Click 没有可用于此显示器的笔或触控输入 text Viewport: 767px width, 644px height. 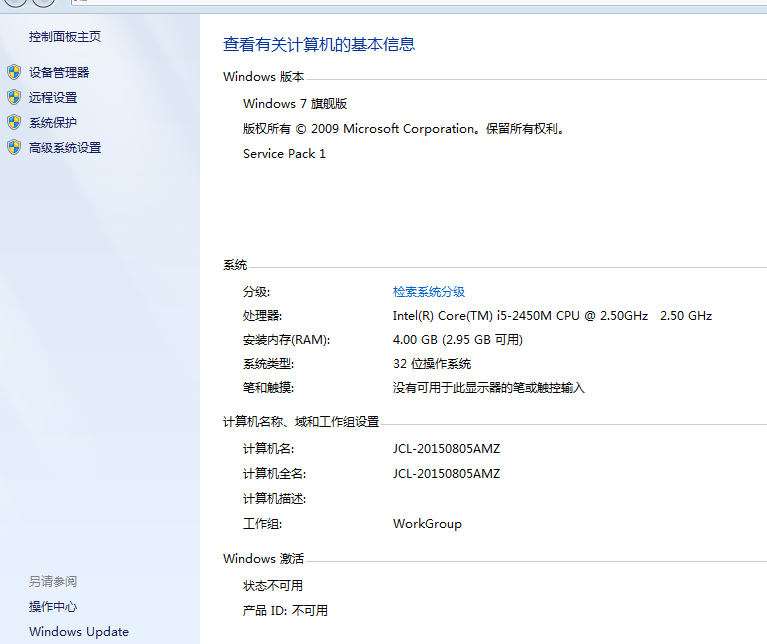point(489,388)
